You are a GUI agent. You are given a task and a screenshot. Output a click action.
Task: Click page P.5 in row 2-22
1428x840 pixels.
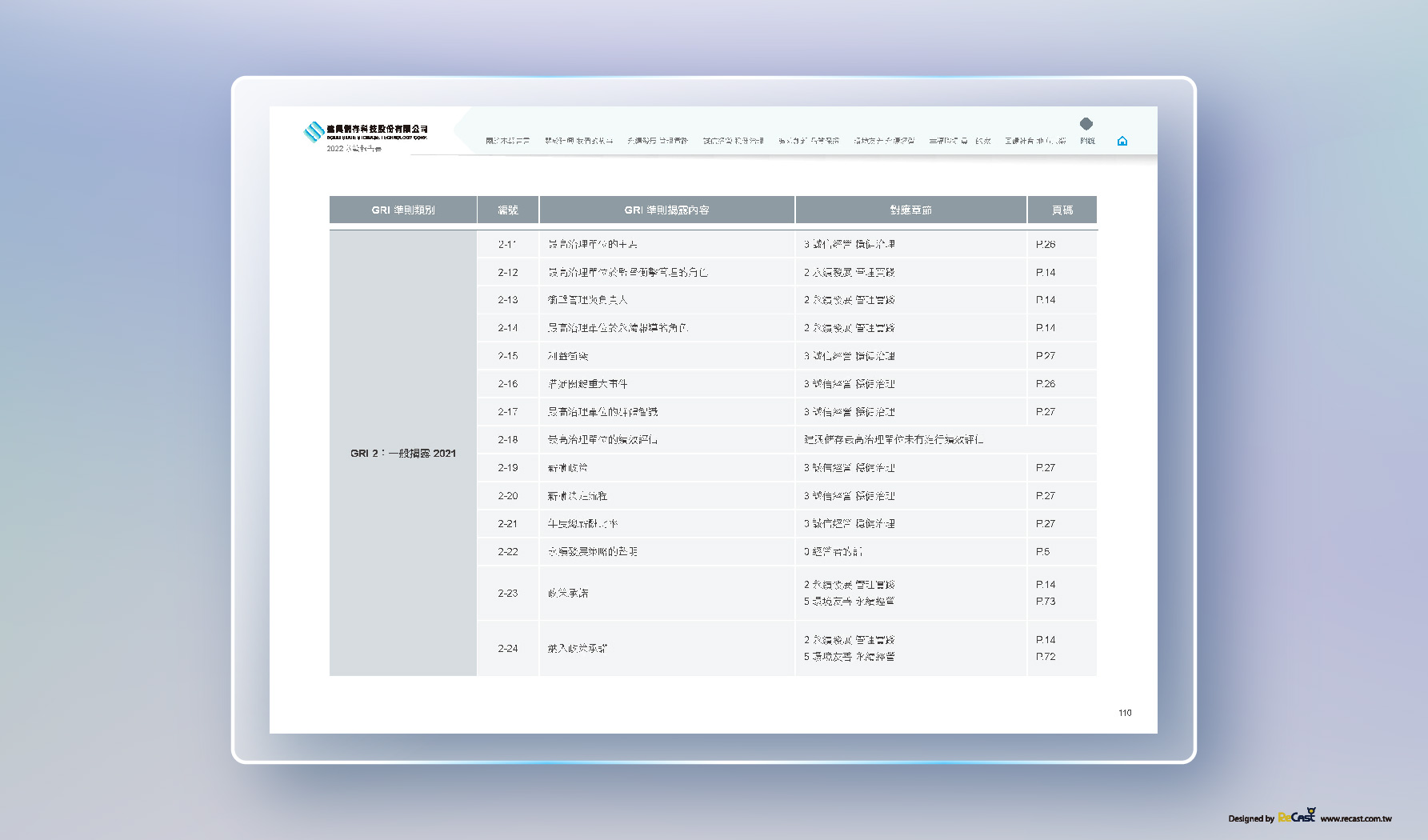[1042, 552]
